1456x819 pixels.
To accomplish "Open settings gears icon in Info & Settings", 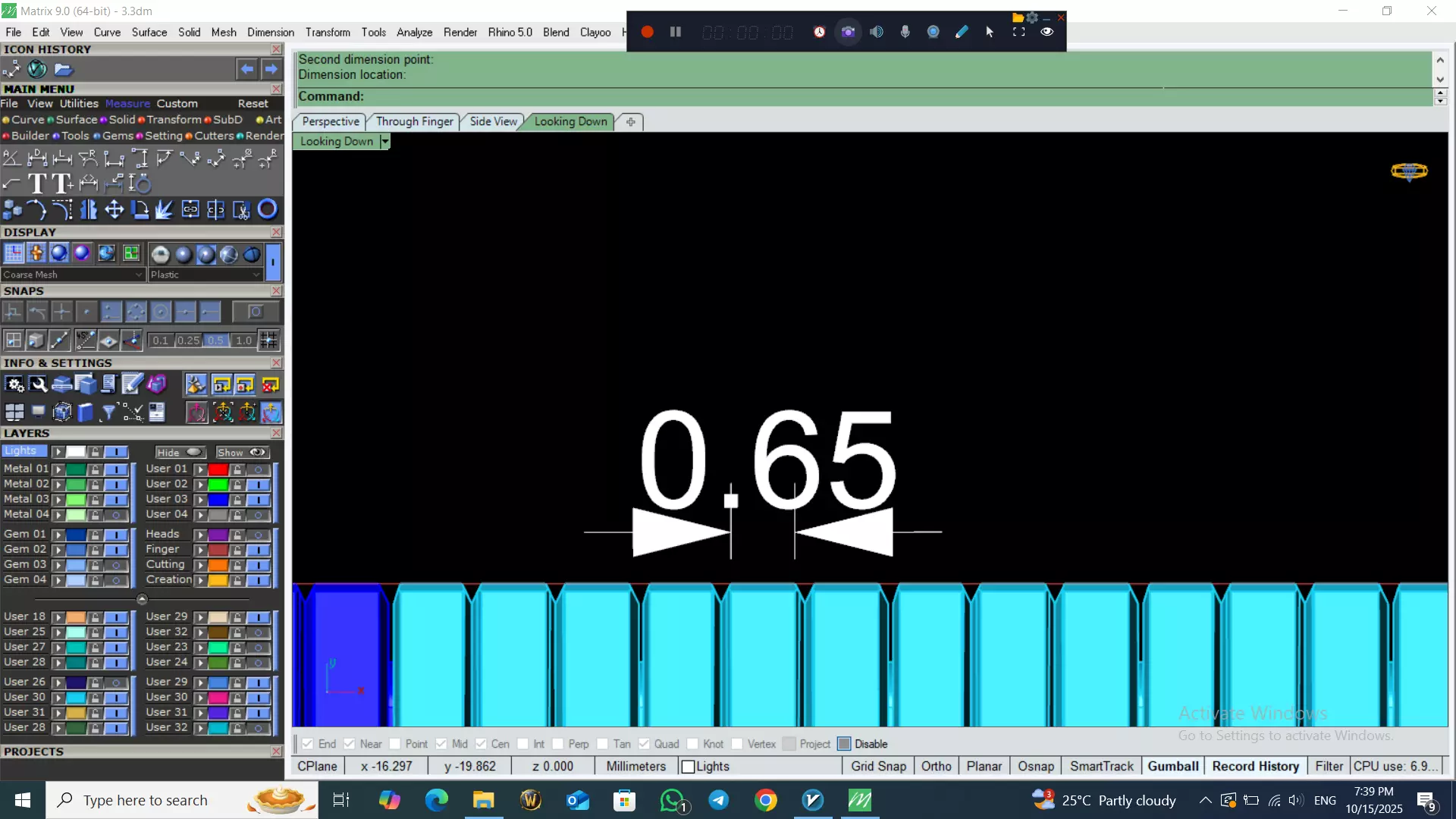I will (14, 384).
